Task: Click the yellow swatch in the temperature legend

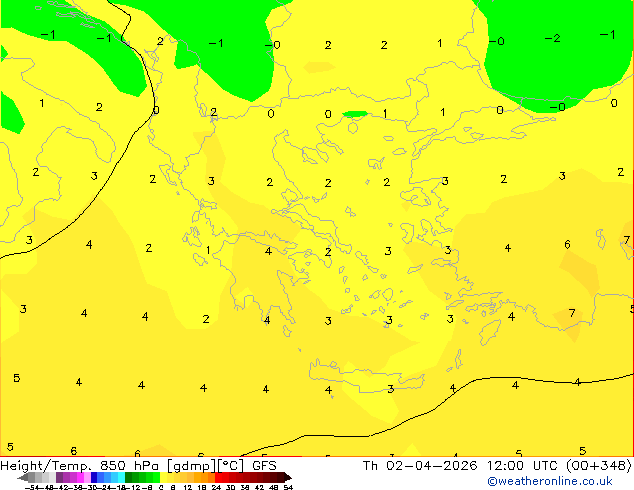Action: pyautogui.click(x=163, y=477)
